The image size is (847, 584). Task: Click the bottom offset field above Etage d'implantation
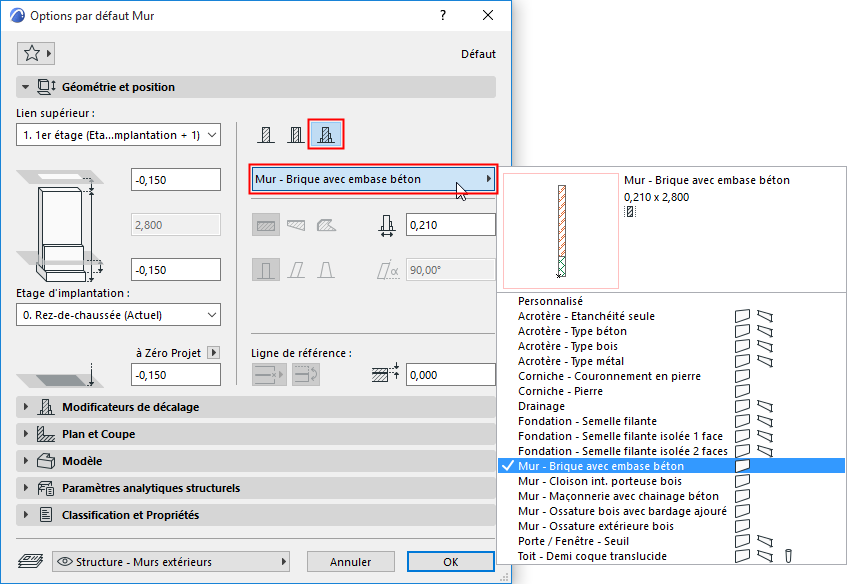coord(176,270)
